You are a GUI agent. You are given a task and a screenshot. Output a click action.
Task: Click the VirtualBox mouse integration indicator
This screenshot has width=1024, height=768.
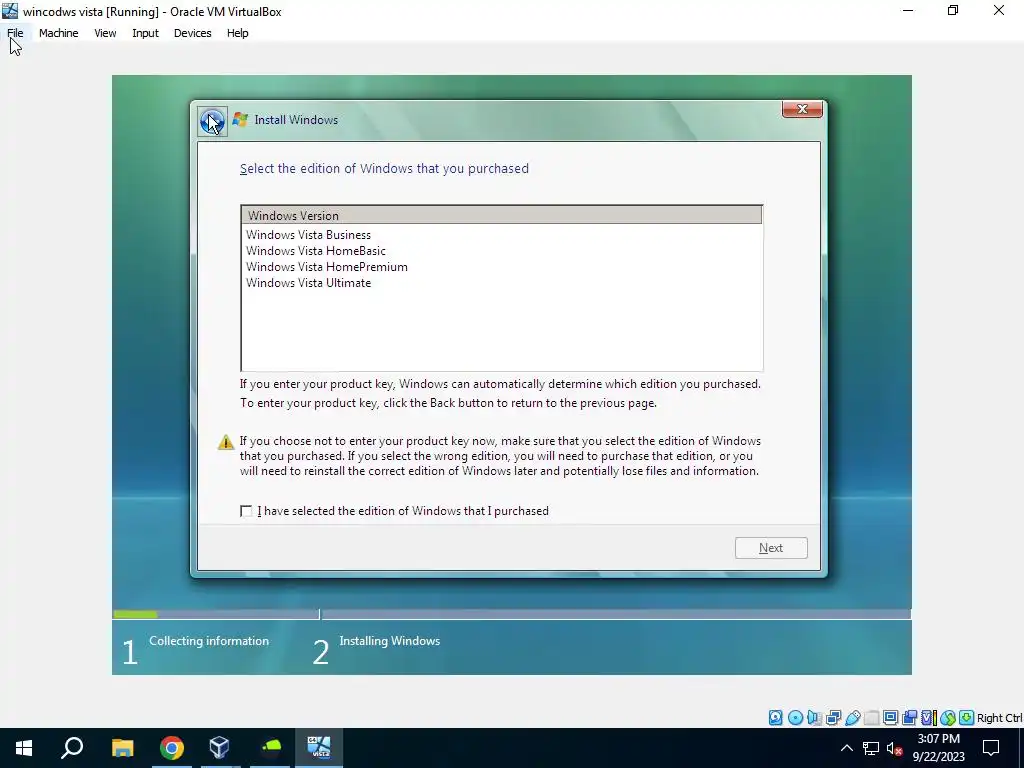click(948, 718)
